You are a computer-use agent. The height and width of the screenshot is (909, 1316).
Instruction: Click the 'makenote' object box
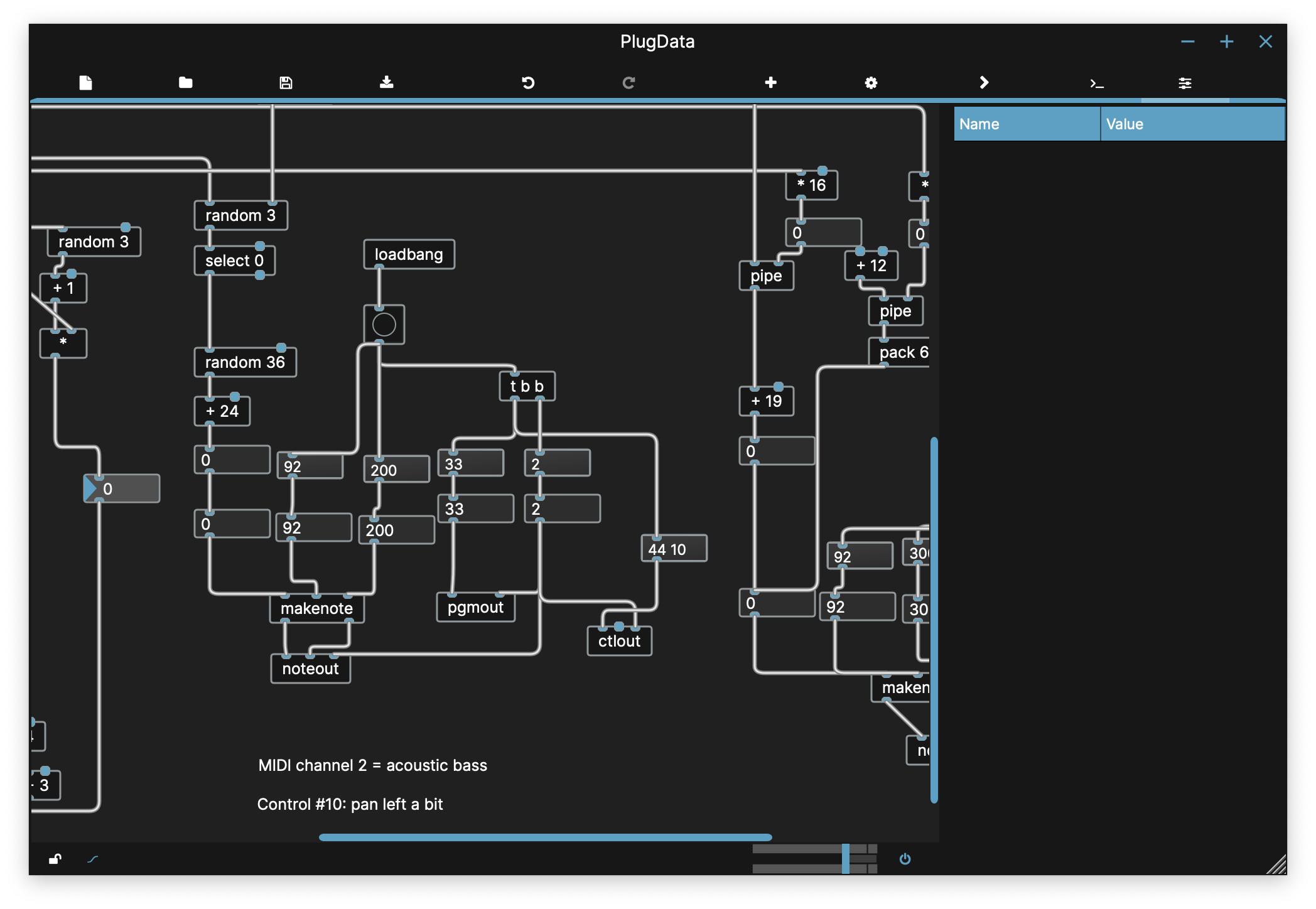(317, 608)
